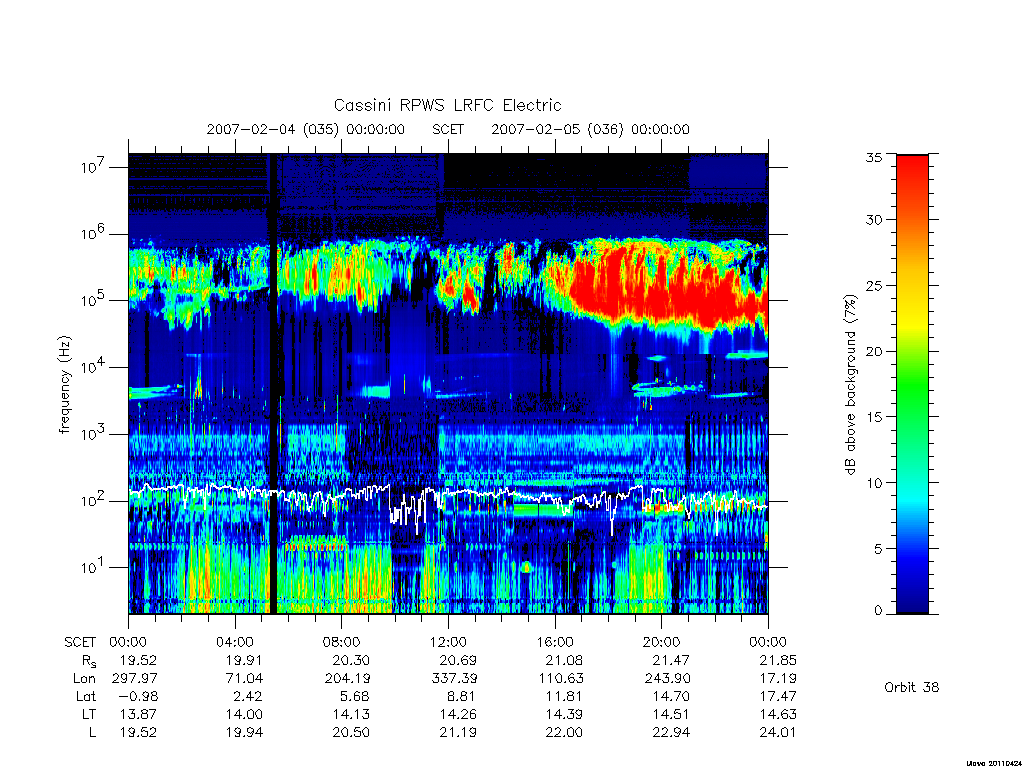Click the Lat row label
Viewport: 1024px width, 768px height.
86,696
